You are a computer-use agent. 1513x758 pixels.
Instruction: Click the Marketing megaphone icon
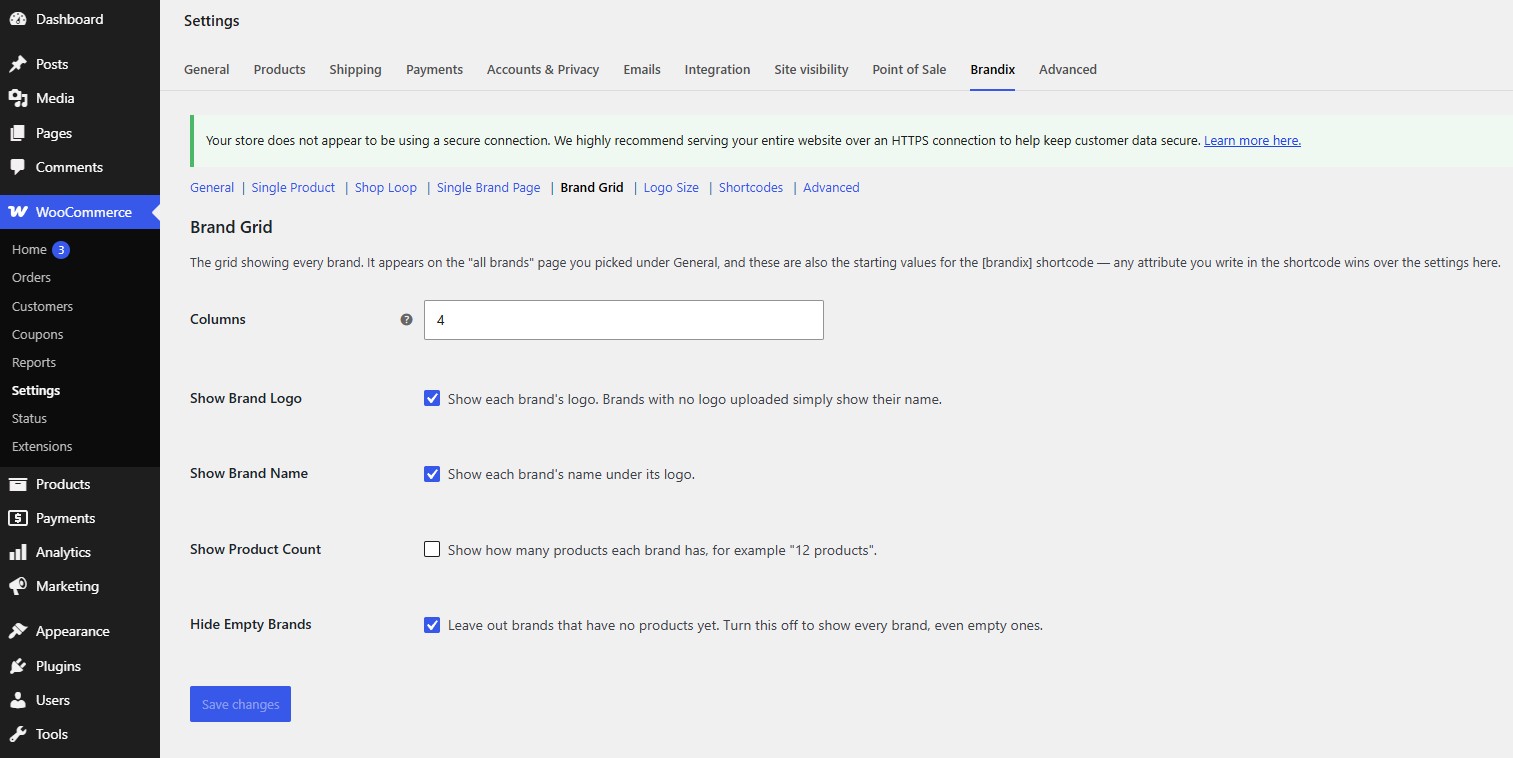[18, 586]
